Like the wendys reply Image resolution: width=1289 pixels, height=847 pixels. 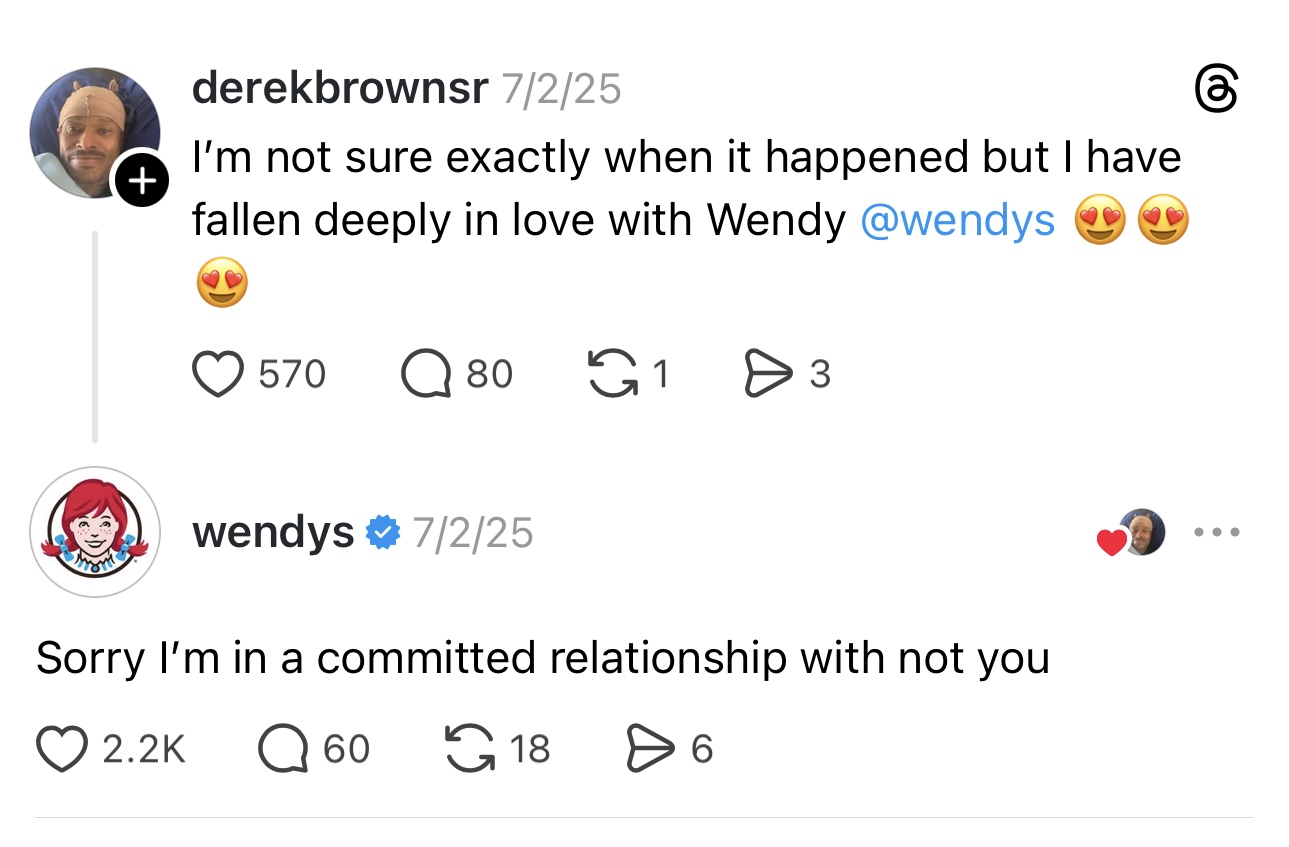(62, 749)
